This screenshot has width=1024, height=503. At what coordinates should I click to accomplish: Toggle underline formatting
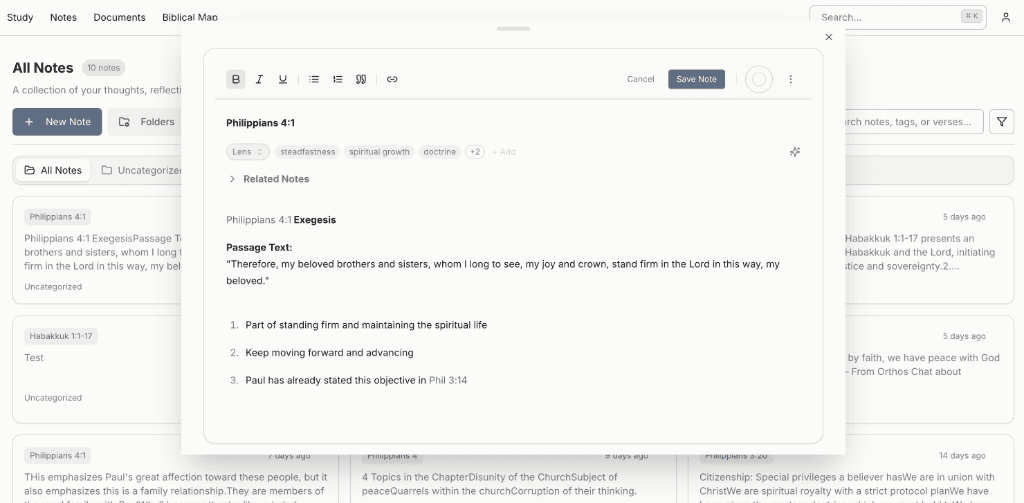click(283, 79)
